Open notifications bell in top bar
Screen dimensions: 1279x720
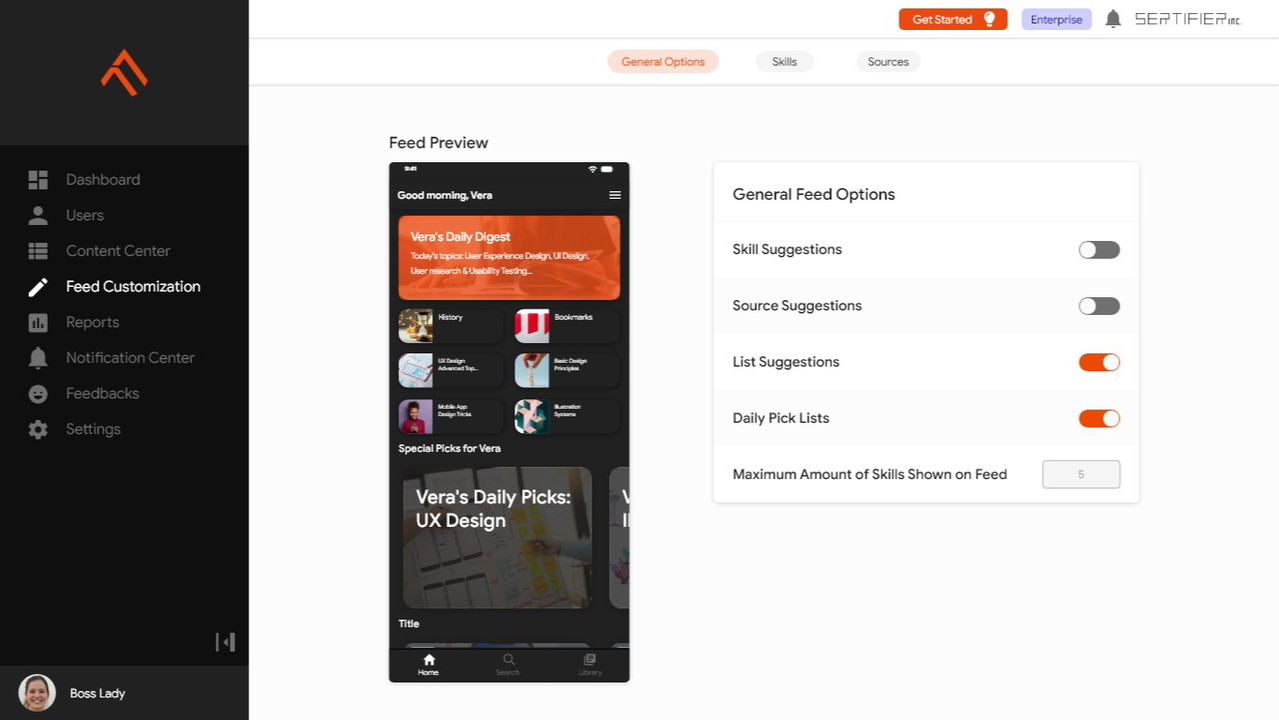click(1113, 19)
